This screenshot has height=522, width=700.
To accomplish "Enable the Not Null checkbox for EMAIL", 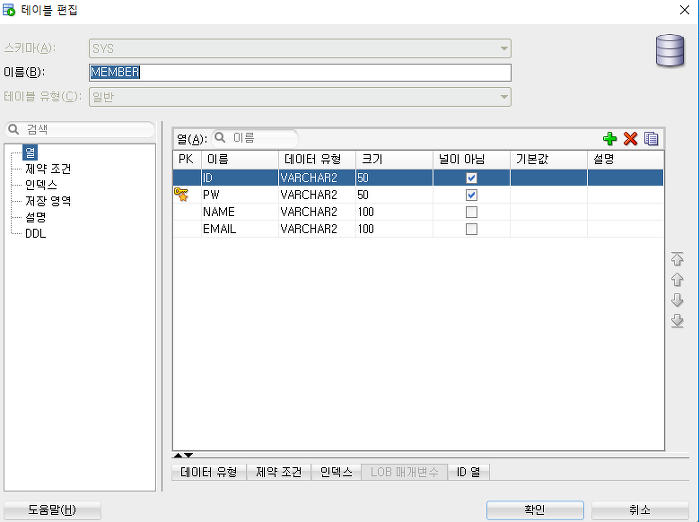I will click(471, 229).
